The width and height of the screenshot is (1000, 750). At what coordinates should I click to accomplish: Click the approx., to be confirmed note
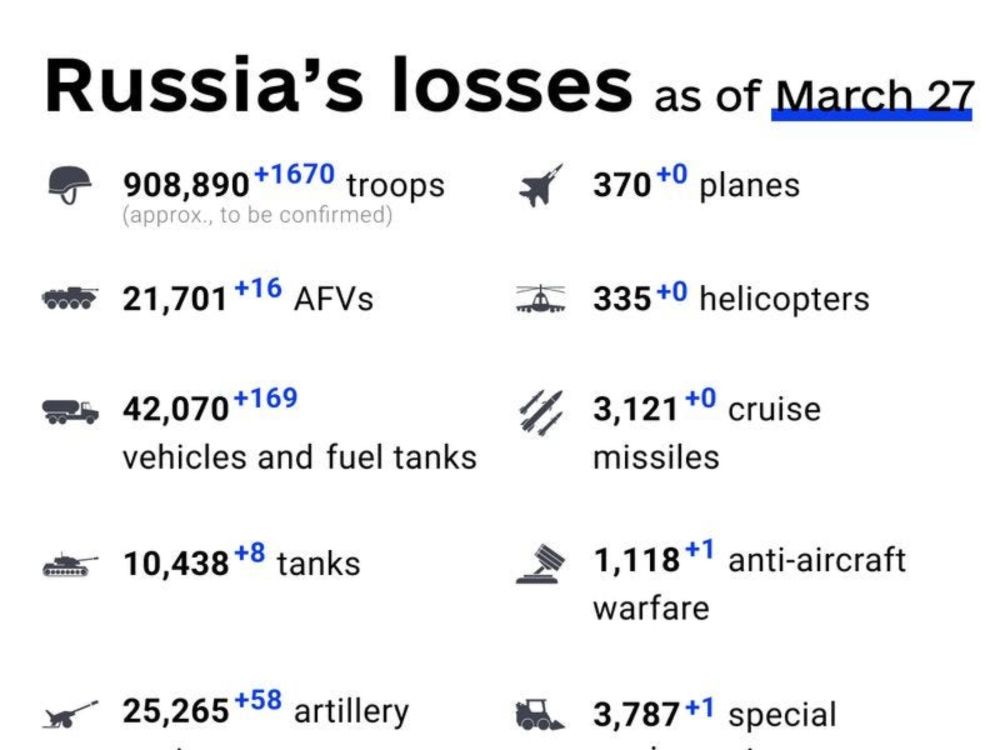point(258,215)
